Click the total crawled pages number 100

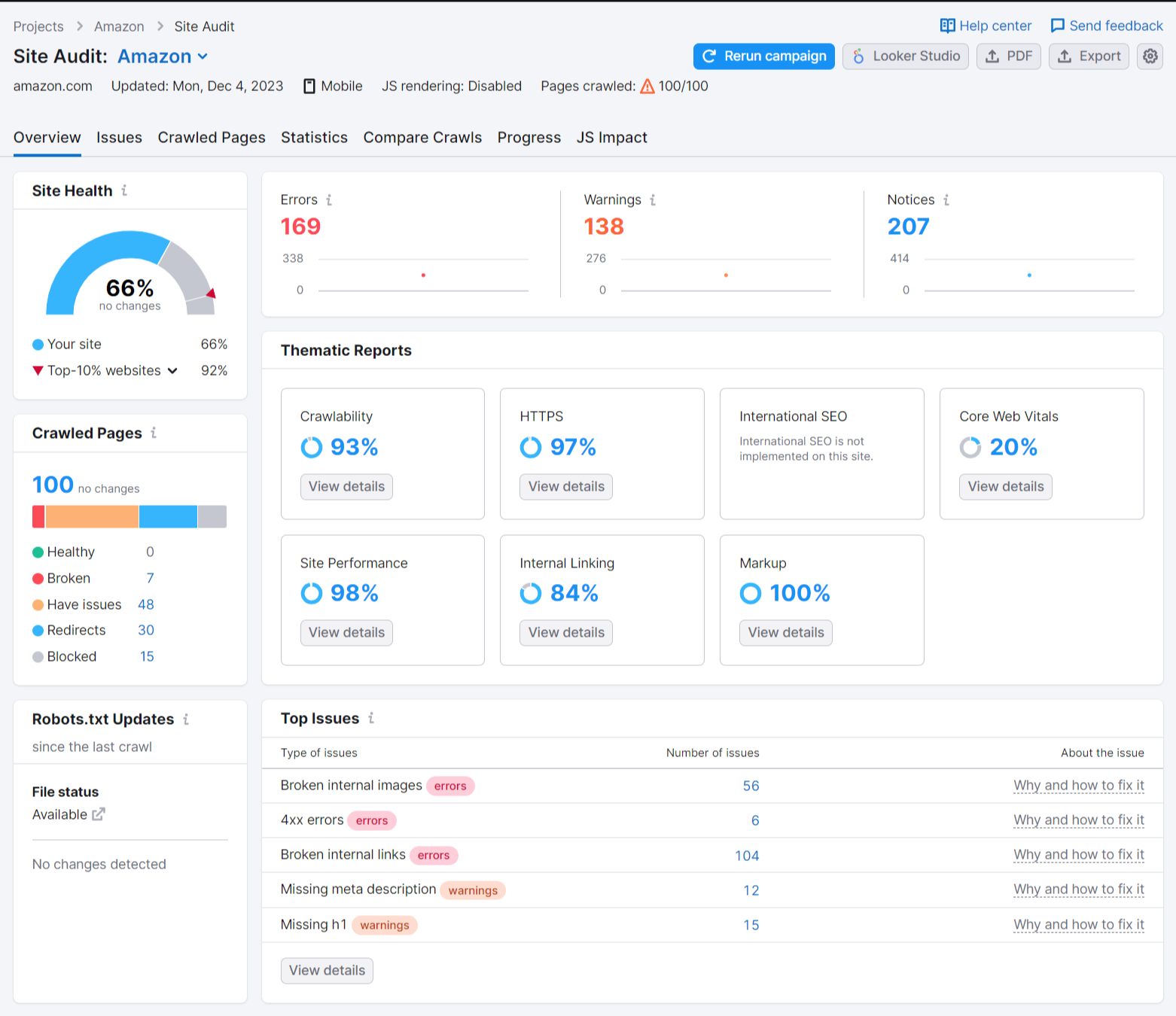(x=53, y=485)
